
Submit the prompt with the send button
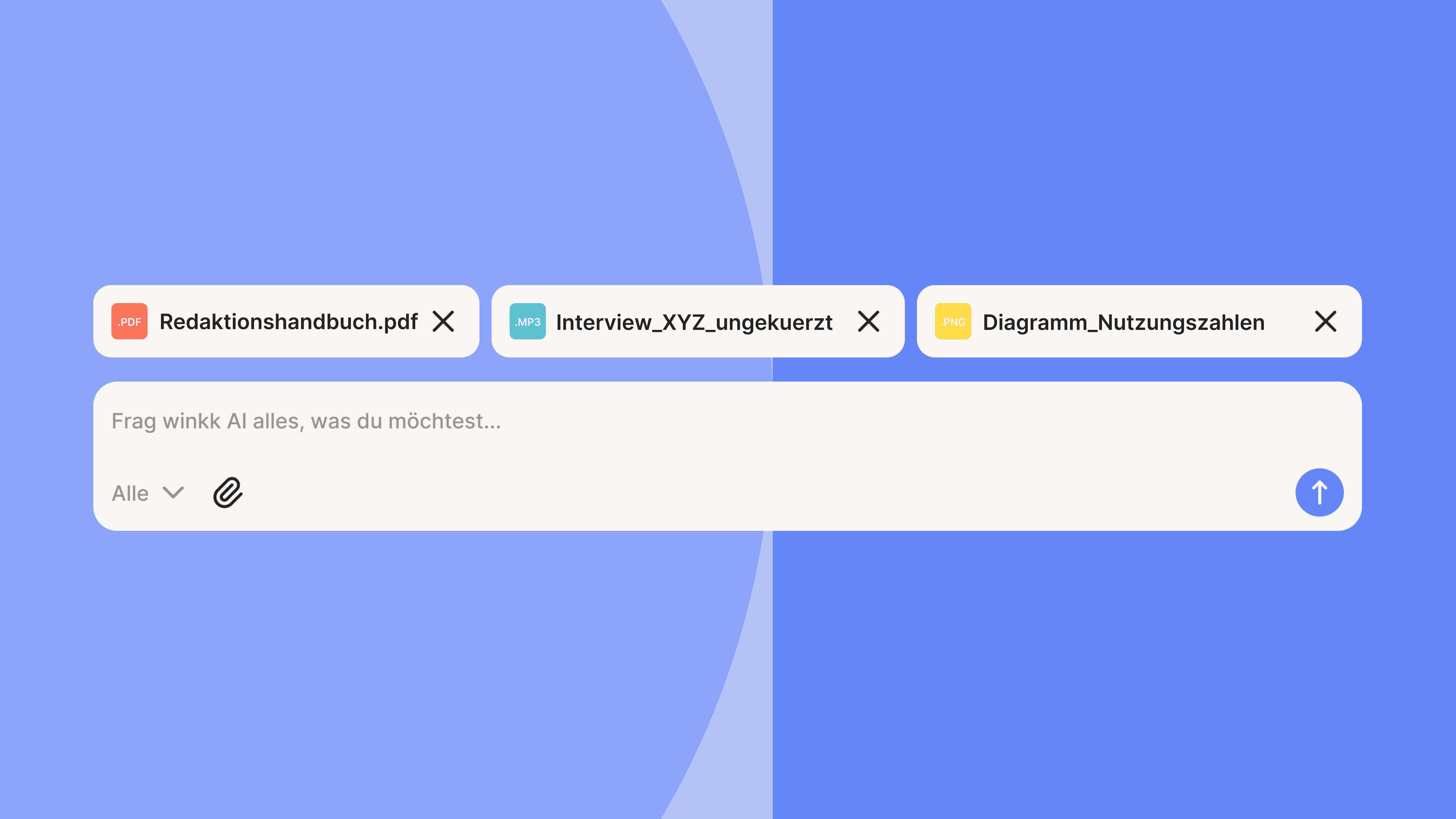[x=1319, y=493]
